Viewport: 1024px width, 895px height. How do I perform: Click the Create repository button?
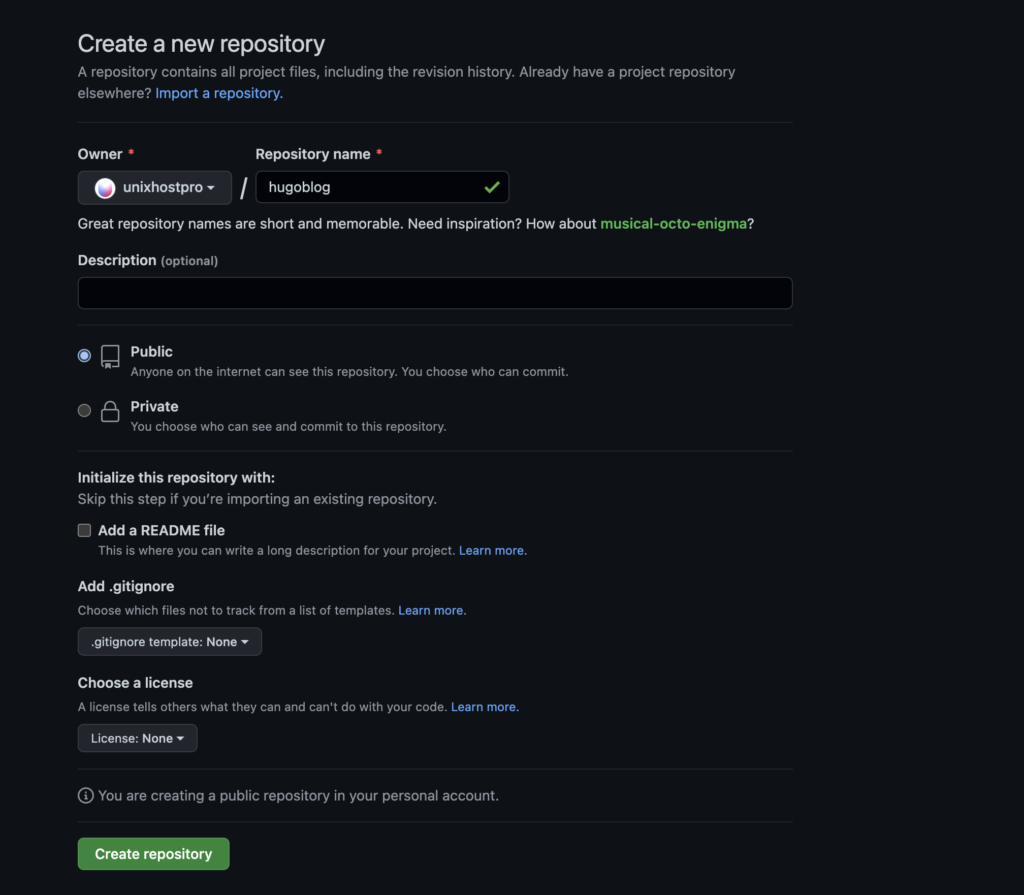(x=153, y=853)
